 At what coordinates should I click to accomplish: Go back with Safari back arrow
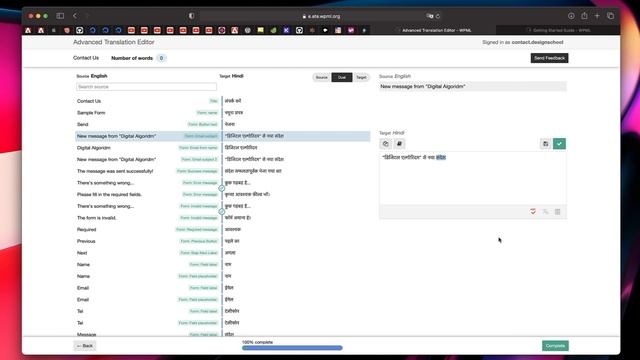(x=75, y=16)
